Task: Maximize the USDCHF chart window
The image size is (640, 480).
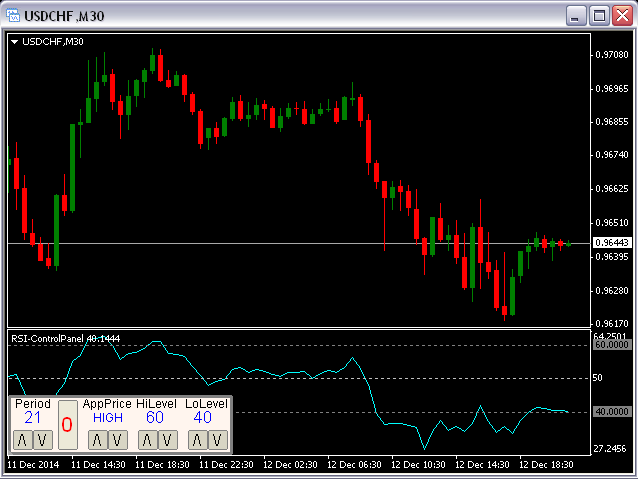Action: pos(599,16)
